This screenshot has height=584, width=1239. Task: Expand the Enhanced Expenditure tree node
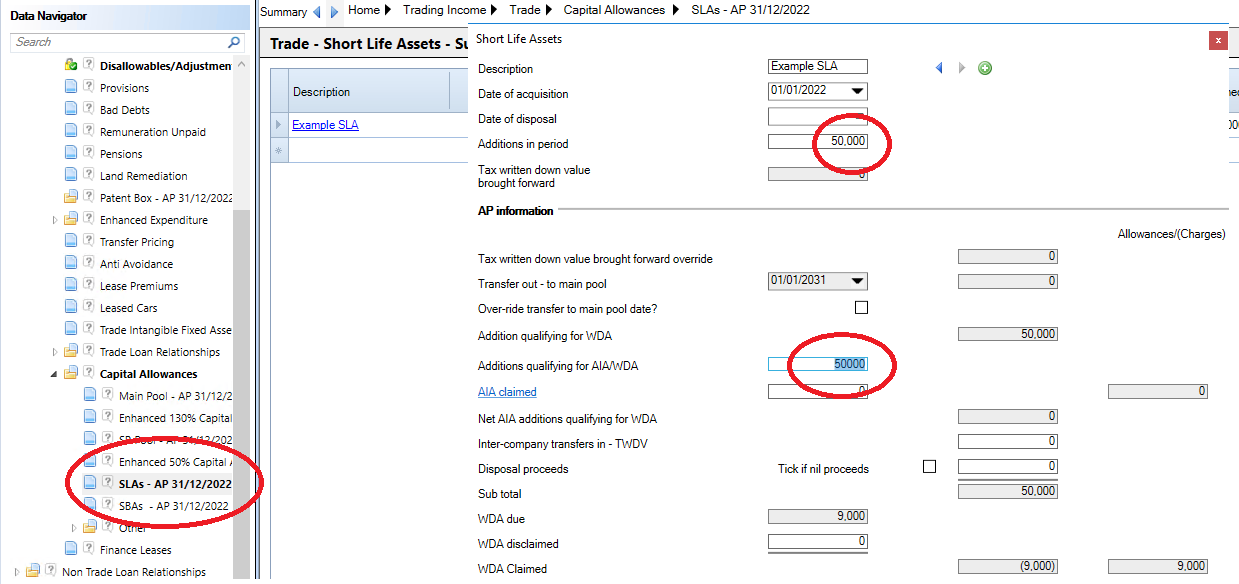point(55,220)
